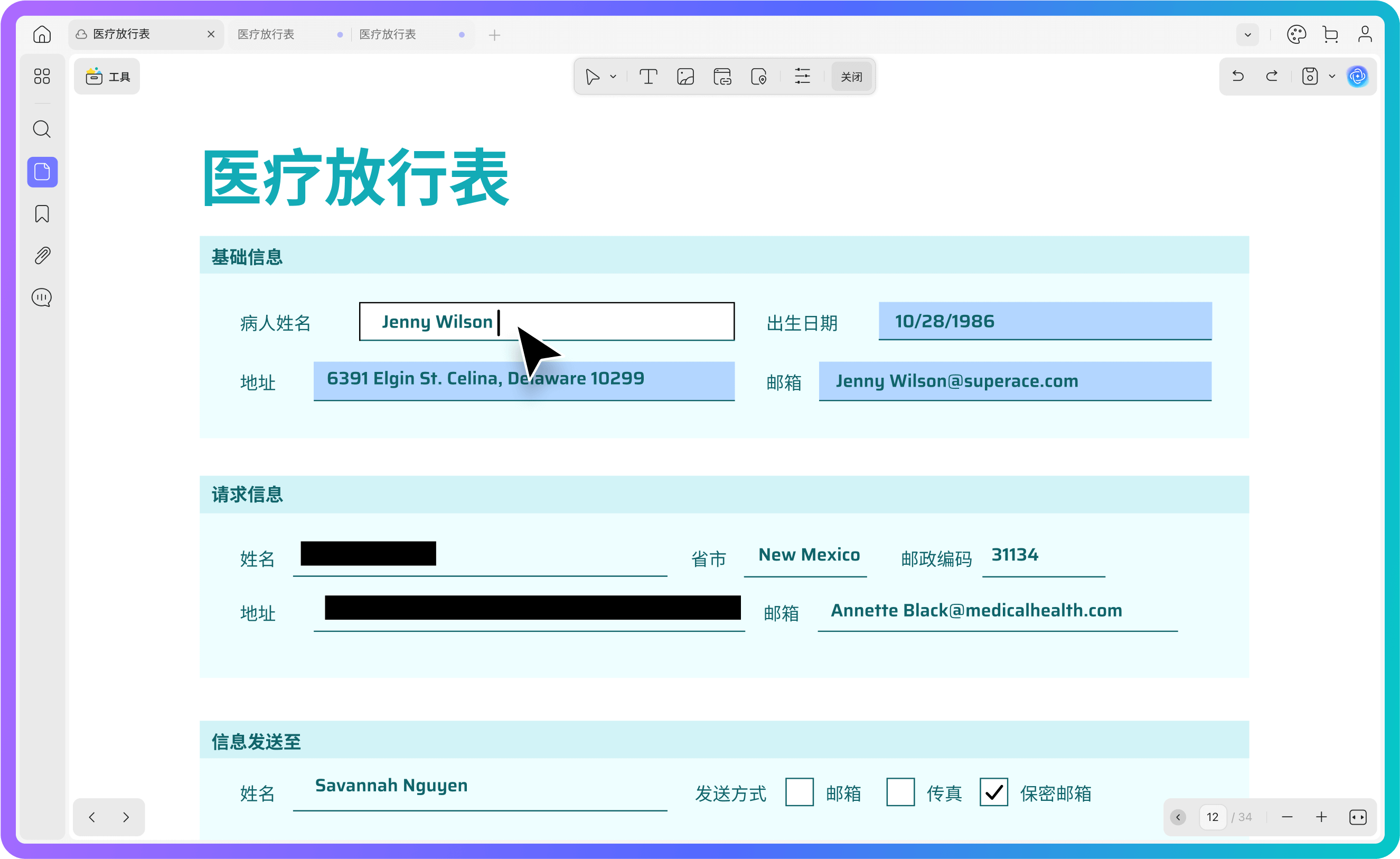Open the bookmarks panel in sidebar

[42, 214]
